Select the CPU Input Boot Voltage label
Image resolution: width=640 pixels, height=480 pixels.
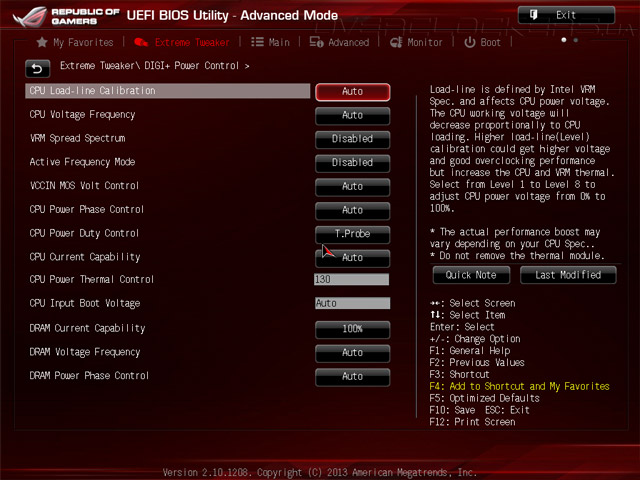(x=85, y=304)
